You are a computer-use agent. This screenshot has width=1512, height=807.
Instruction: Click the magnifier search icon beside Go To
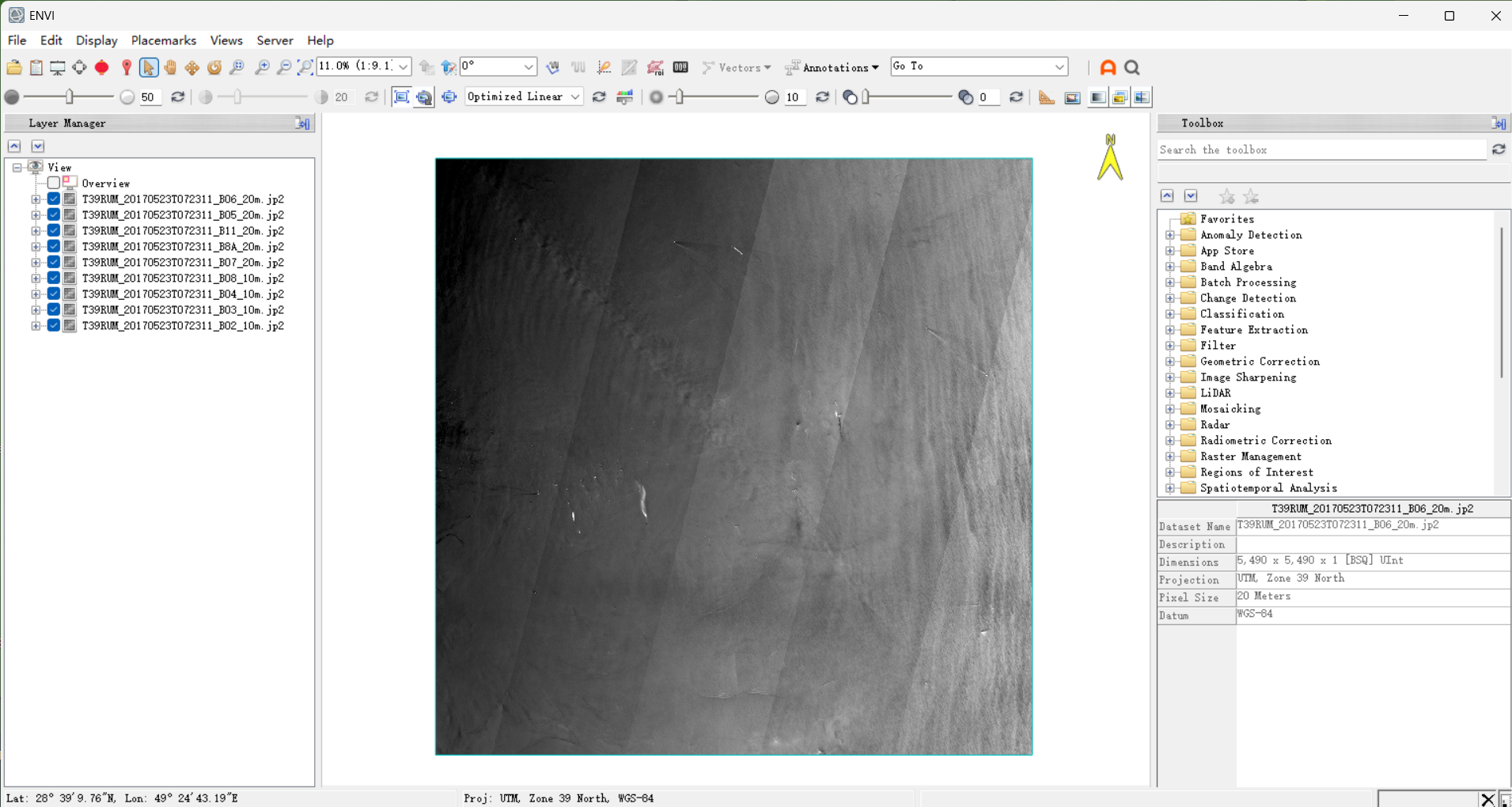[1132, 68]
